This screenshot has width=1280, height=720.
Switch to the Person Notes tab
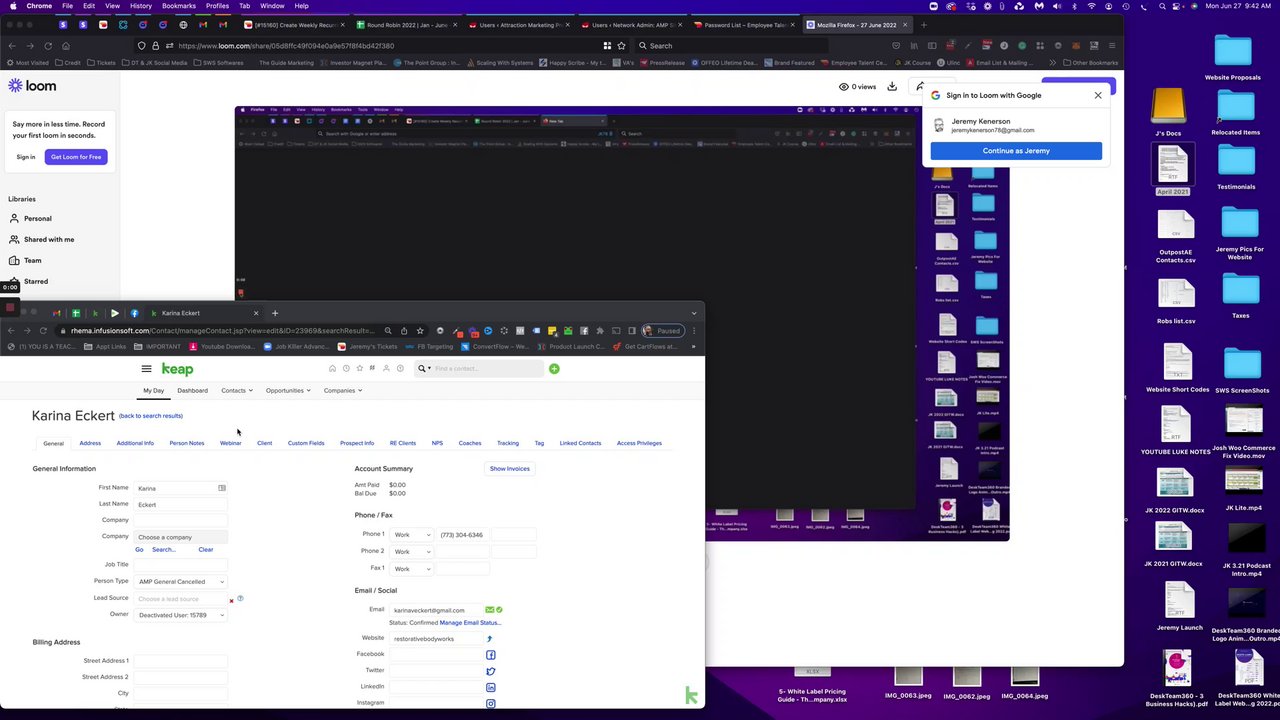pos(186,443)
